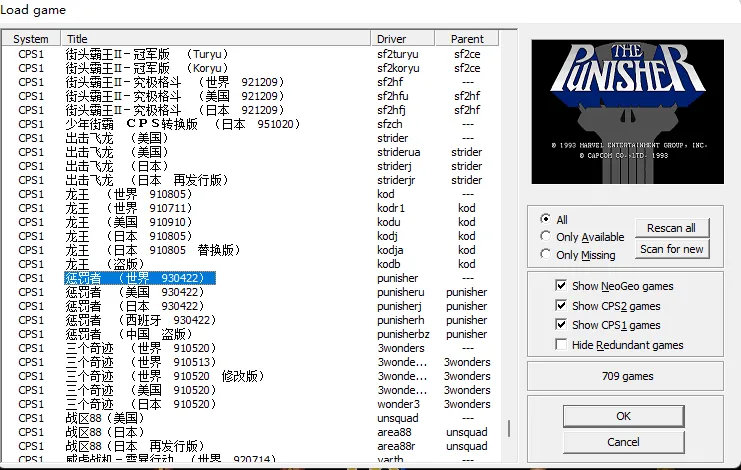Select the row with driver kod
This screenshot has height=470, width=741.
[x=250, y=194]
